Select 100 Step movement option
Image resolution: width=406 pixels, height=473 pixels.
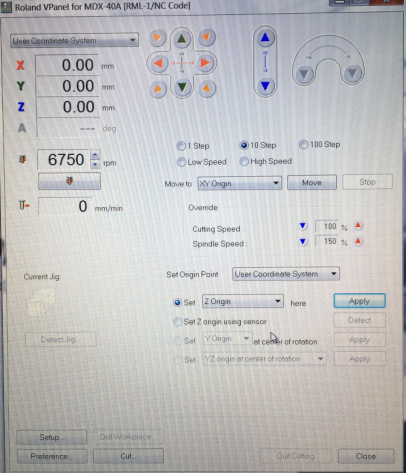320,145
